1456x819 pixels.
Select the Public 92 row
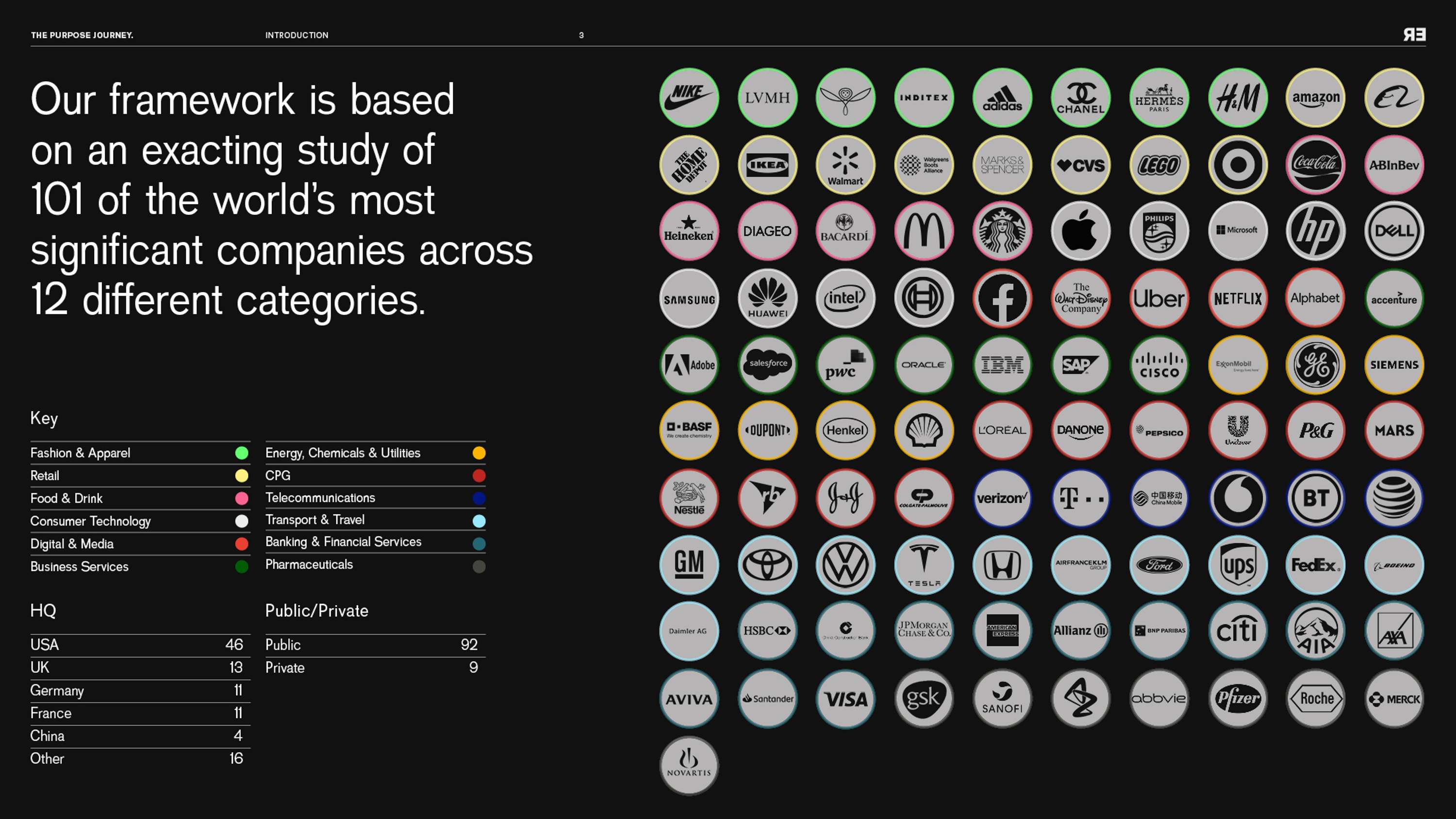(375, 645)
